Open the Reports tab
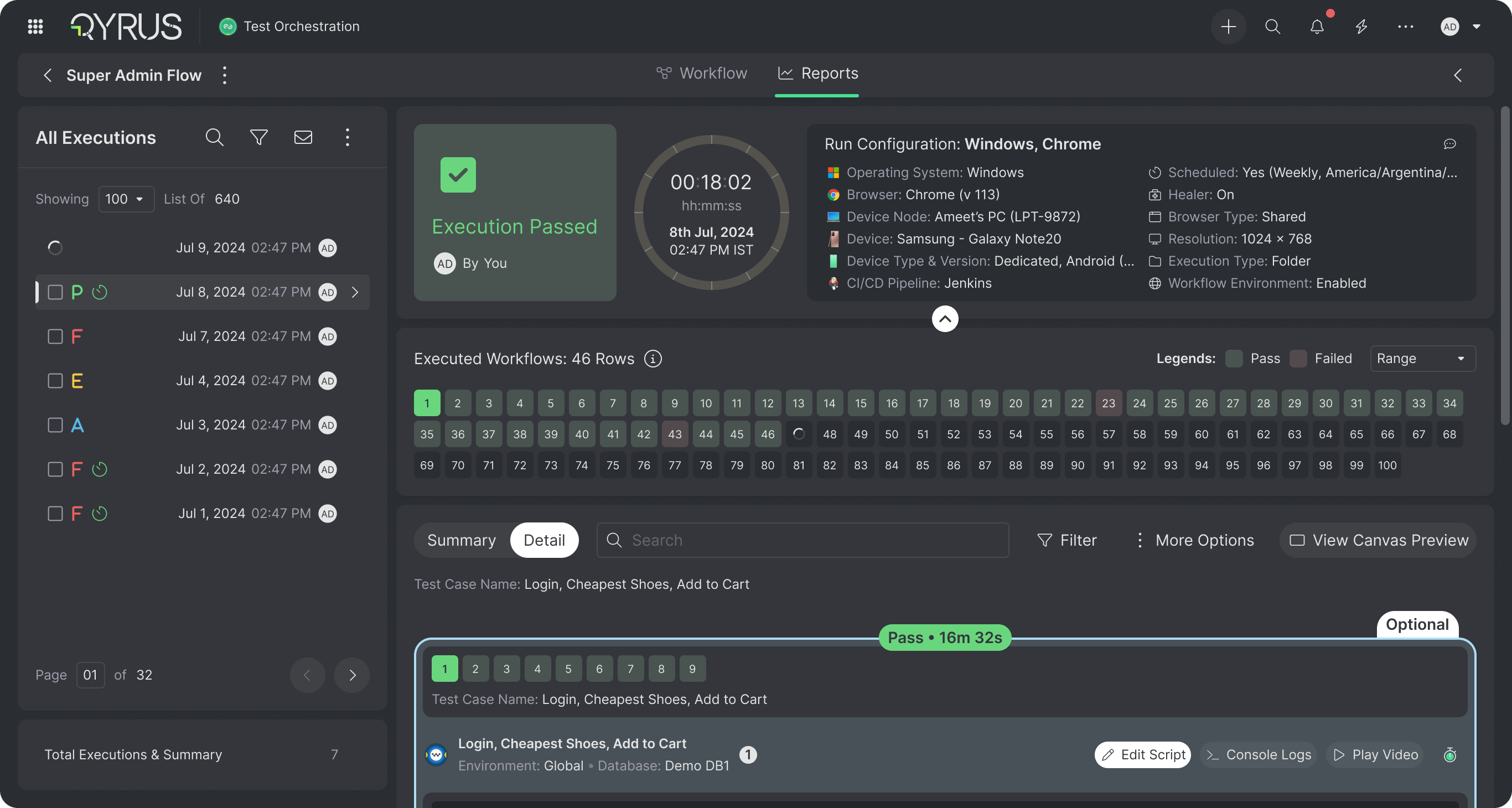The image size is (1512, 808). click(817, 74)
